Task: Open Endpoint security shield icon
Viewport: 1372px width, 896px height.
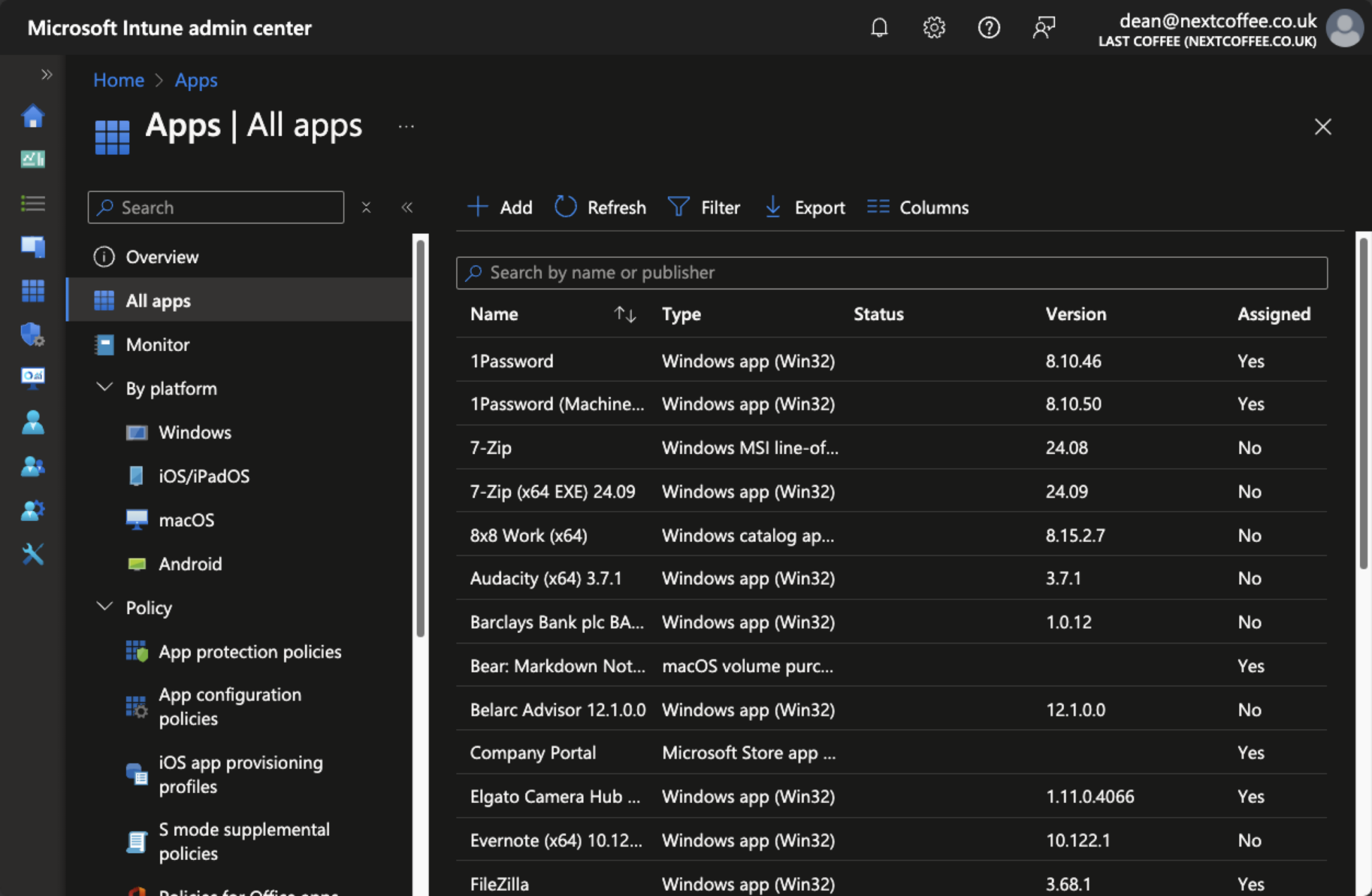Action: pyautogui.click(x=33, y=333)
